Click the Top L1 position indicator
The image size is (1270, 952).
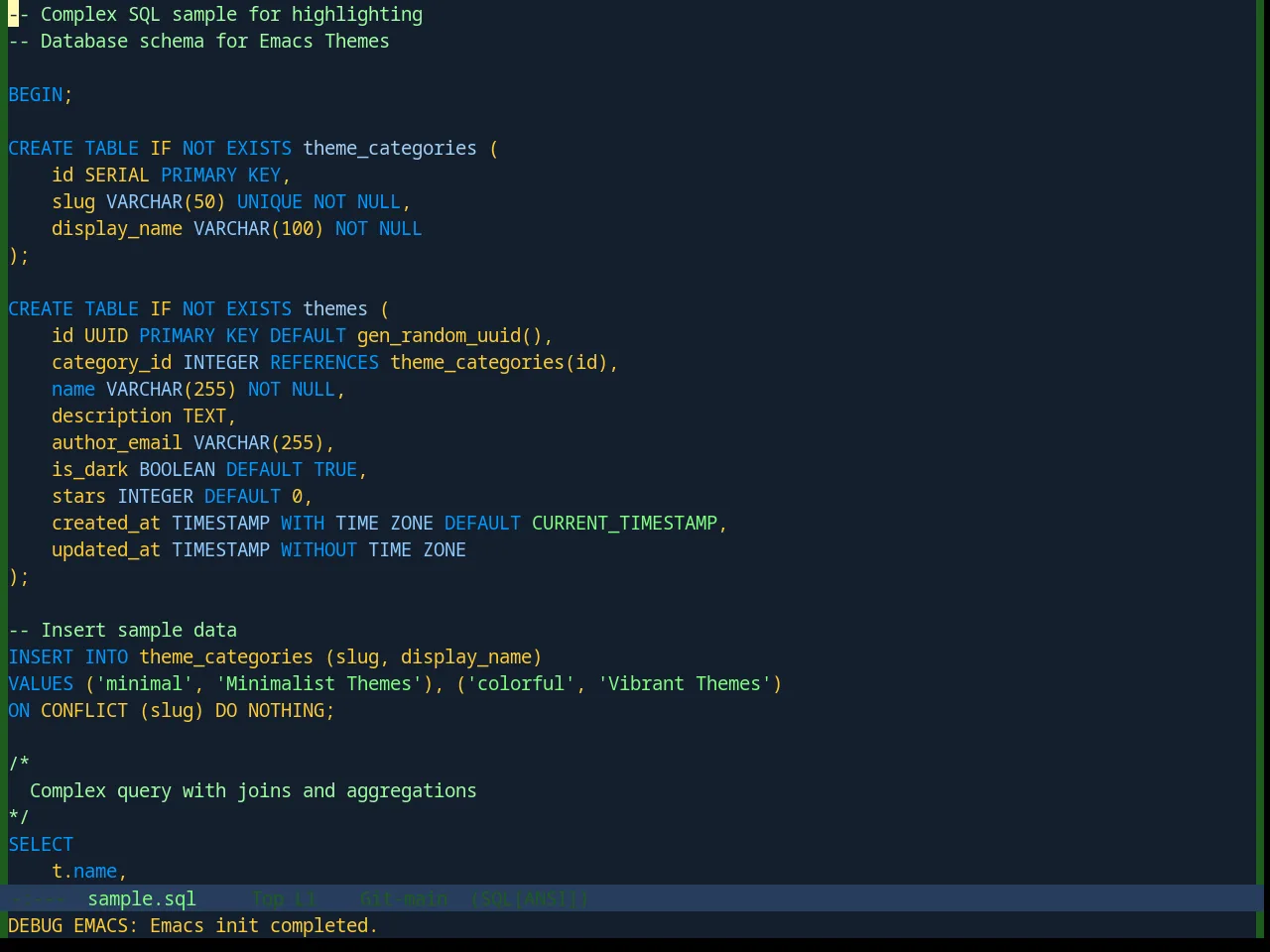[284, 898]
